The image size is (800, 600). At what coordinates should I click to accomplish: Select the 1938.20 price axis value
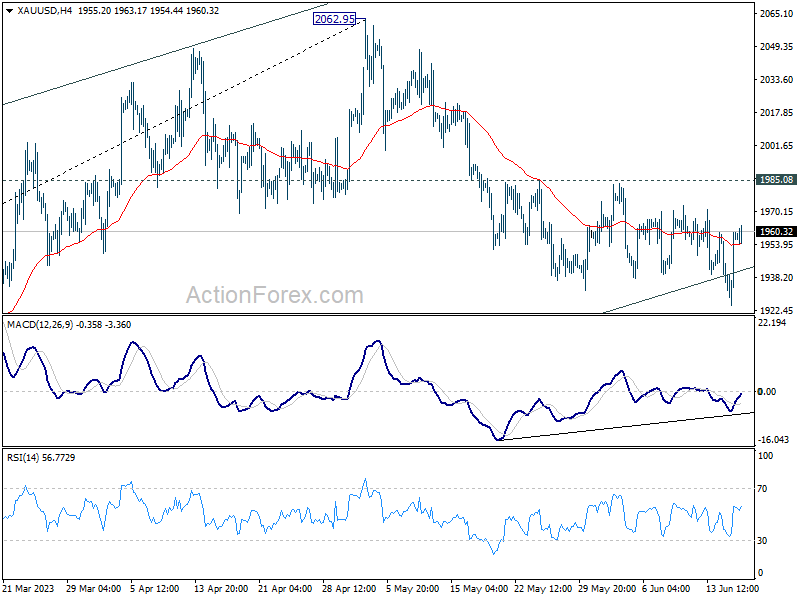coord(777,278)
